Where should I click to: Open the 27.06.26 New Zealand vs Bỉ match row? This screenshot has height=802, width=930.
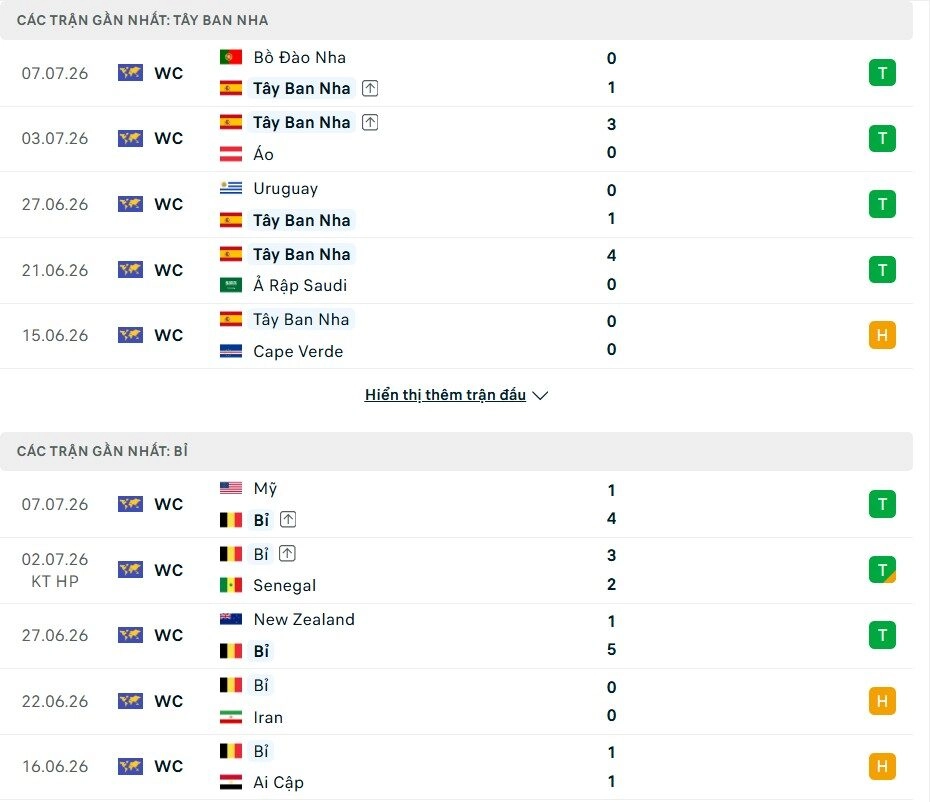pos(456,635)
